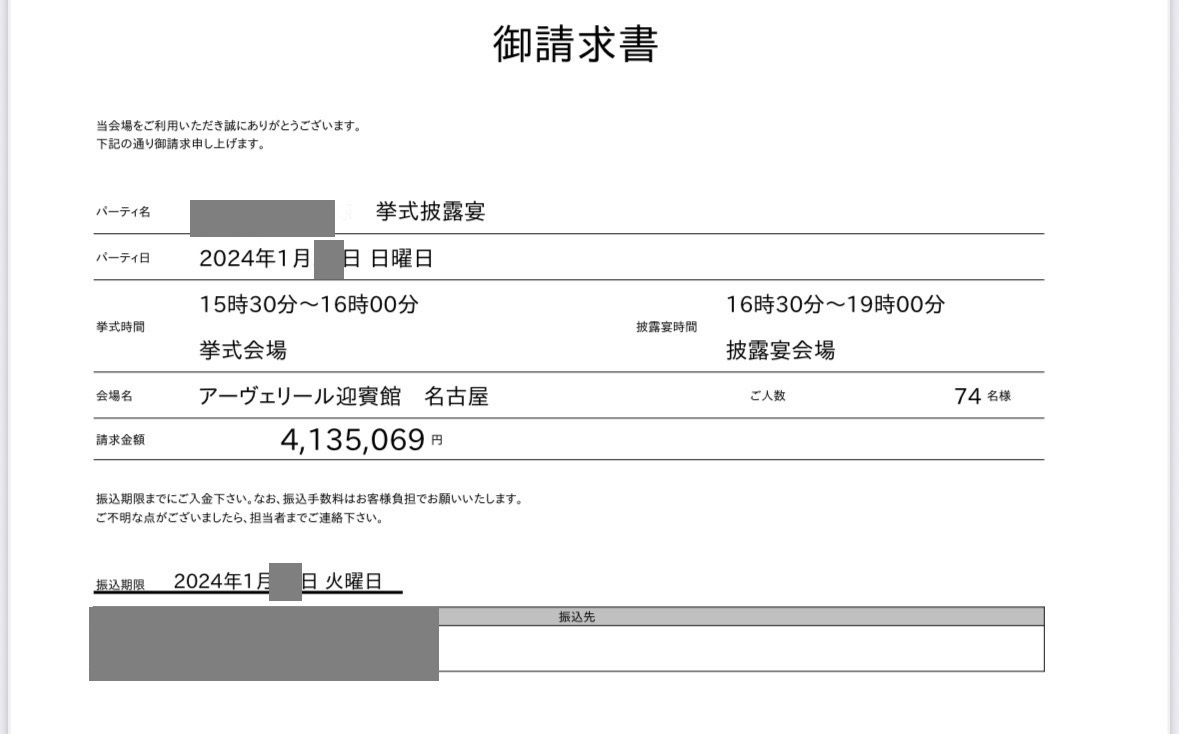Click the 請求金額 label
Image resolution: width=1179 pixels, height=734 pixels.
tap(120, 440)
